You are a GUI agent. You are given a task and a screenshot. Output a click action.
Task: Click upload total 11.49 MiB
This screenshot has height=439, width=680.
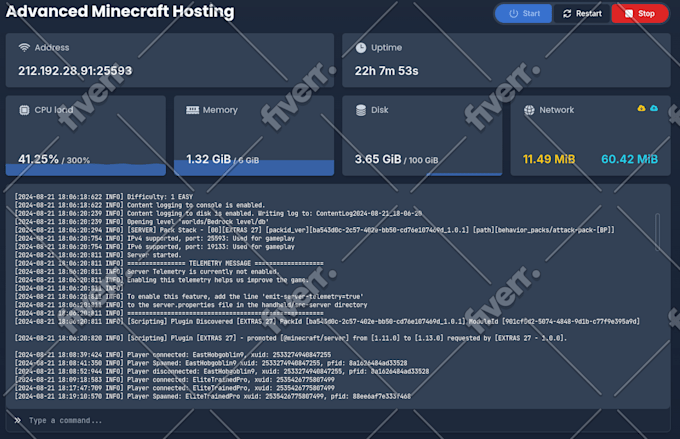(549, 159)
